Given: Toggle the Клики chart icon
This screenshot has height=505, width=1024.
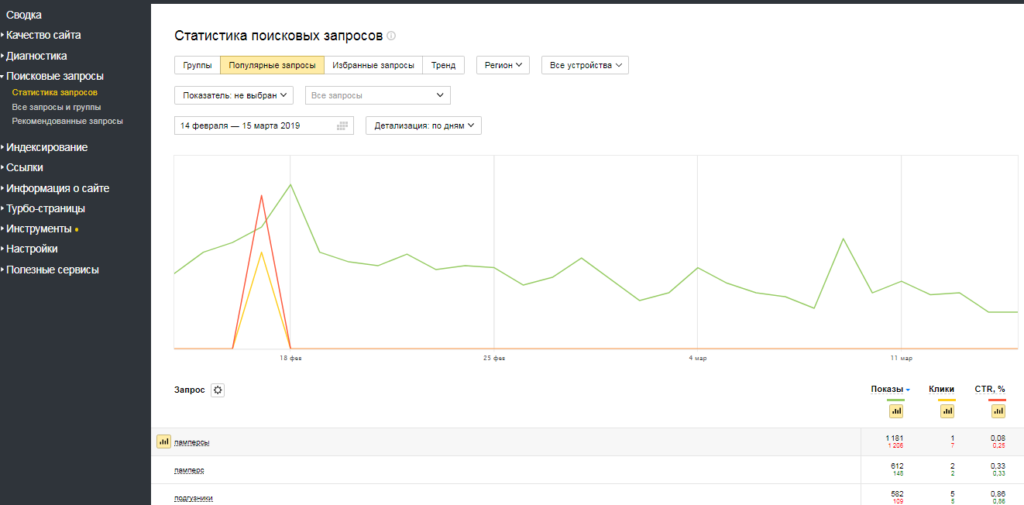Looking at the screenshot, I should [947, 411].
